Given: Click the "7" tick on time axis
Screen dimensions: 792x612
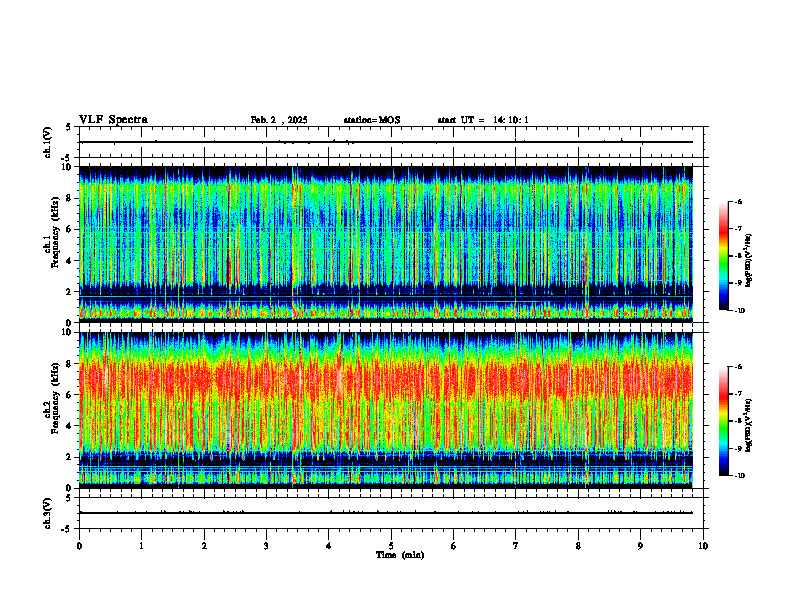Looking at the screenshot, I should click(516, 546).
